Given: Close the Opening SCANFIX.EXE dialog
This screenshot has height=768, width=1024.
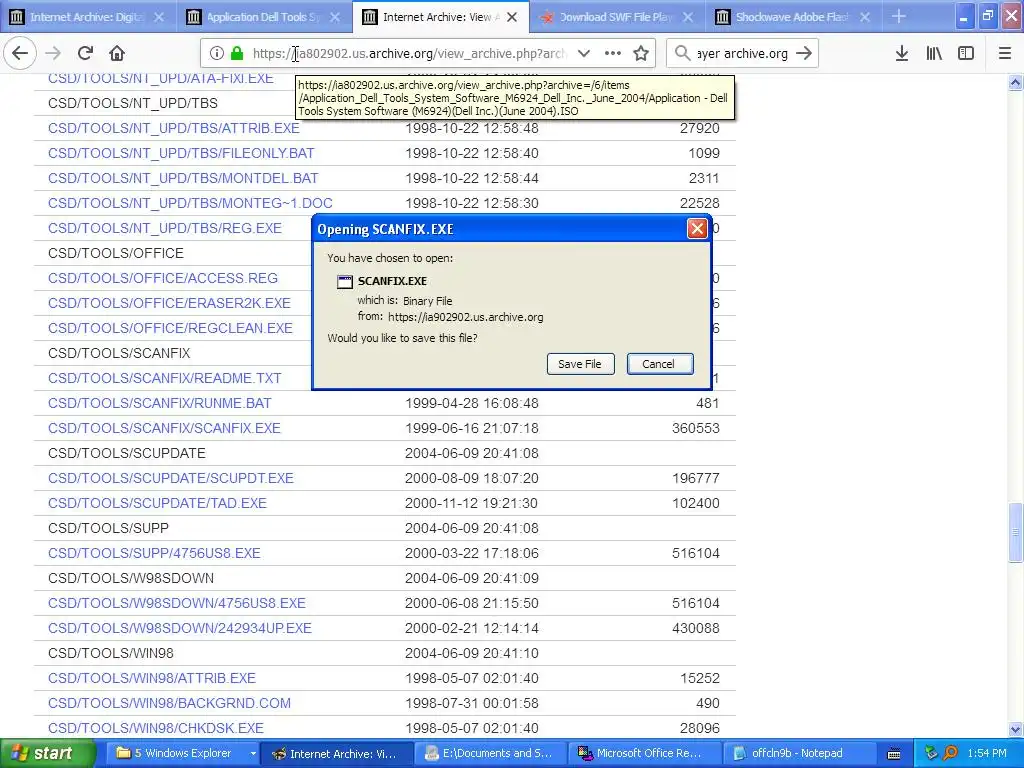Looking at the screenshot, I should pyautogui.click(x=697, y=229).
